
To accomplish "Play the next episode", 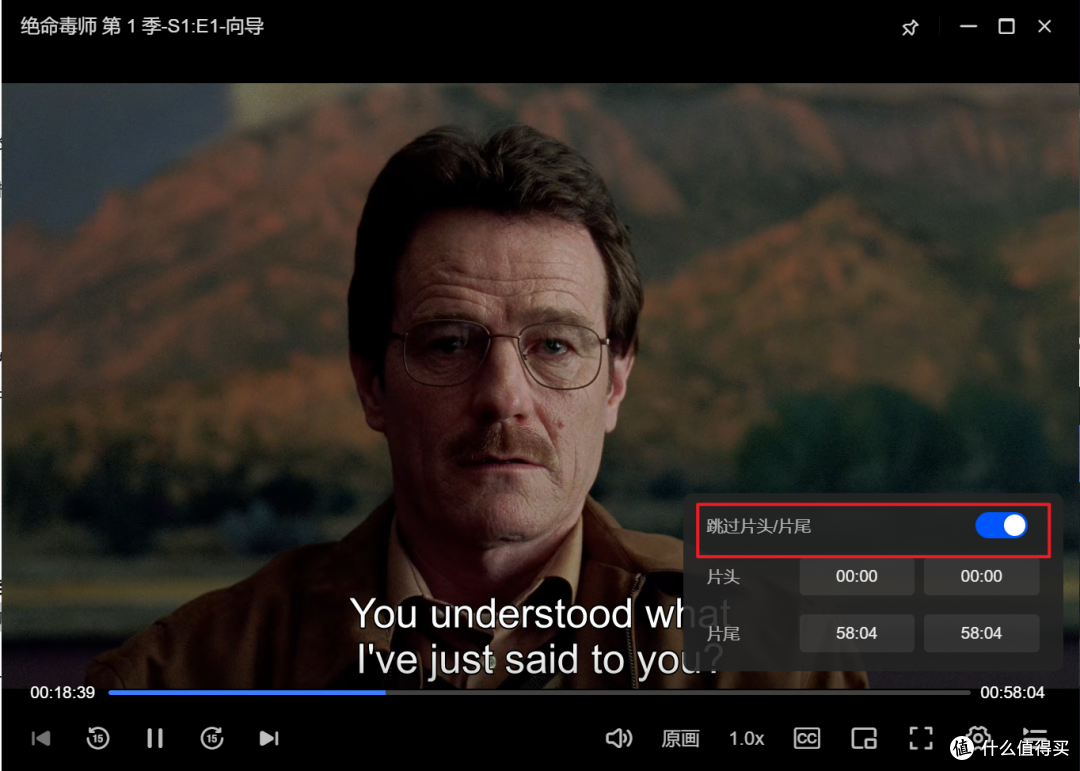I will [x=269, y=739].
